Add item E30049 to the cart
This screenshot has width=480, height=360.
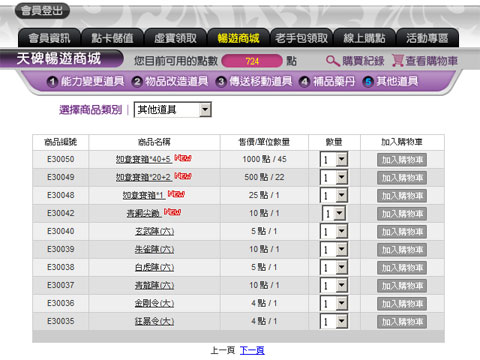(x=402, y=178)
